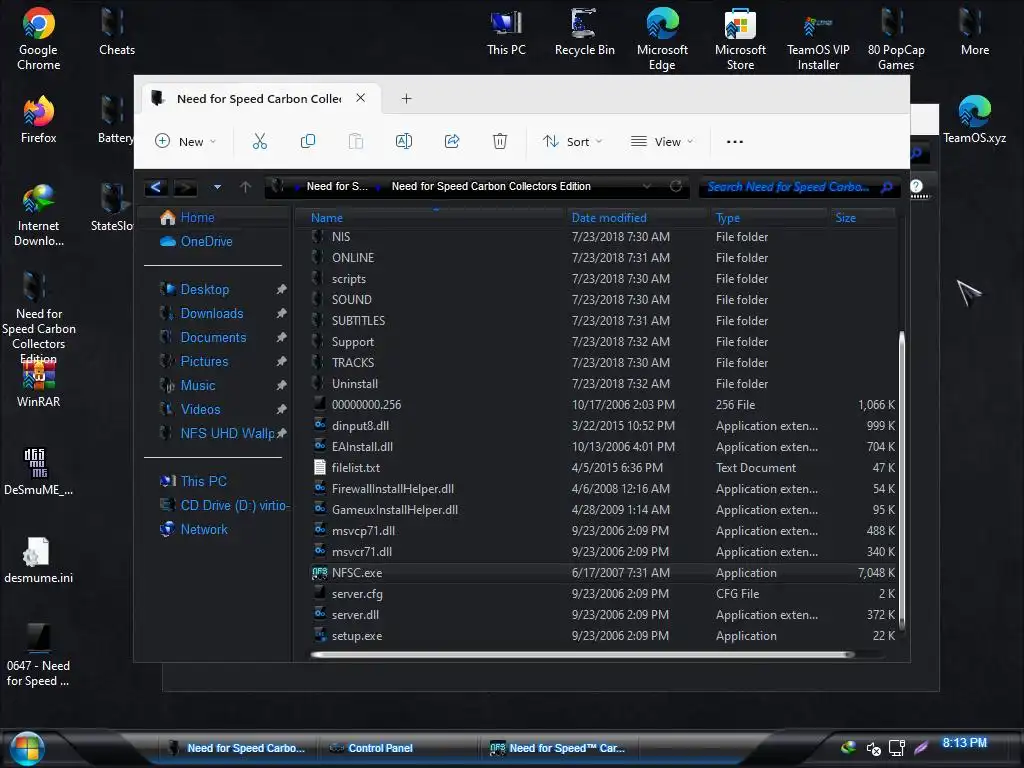Click the Windows Start orb
The width and height of the screenshot is (1024, 768).
coord(27,748)
